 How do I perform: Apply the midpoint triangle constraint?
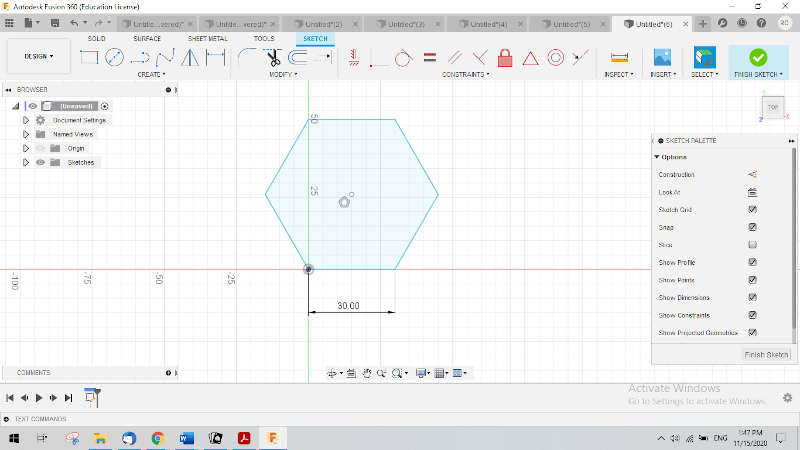(x=531, y=58)
